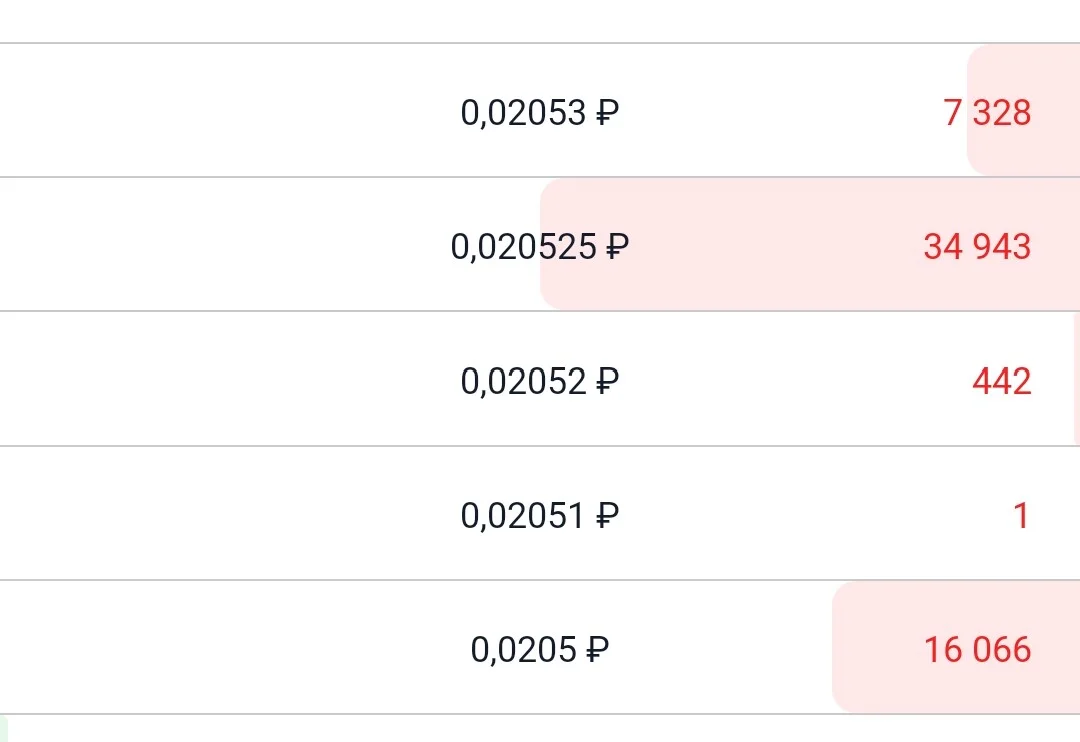The height and width of the screenshot is (742, 1080).
Task: Click pink depth bar in 0,0205 row
Action: pos(956,647)
